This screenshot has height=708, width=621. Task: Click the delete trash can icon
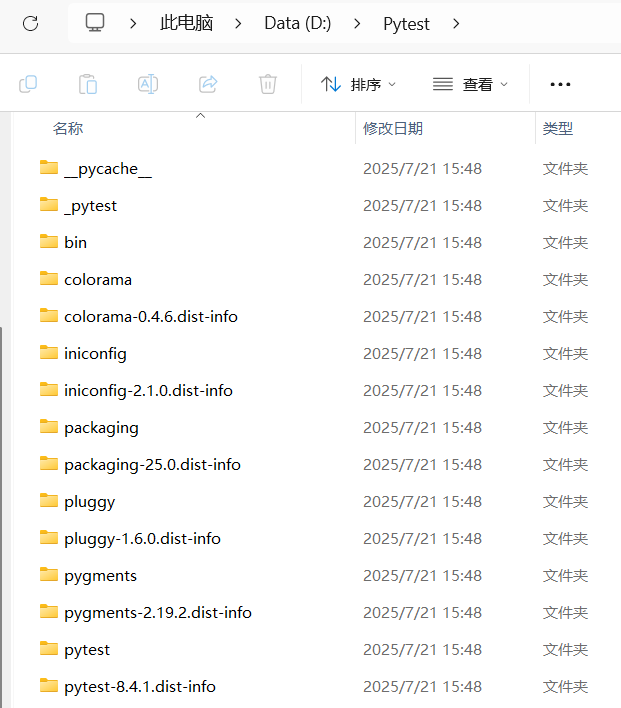pos(268,84)
